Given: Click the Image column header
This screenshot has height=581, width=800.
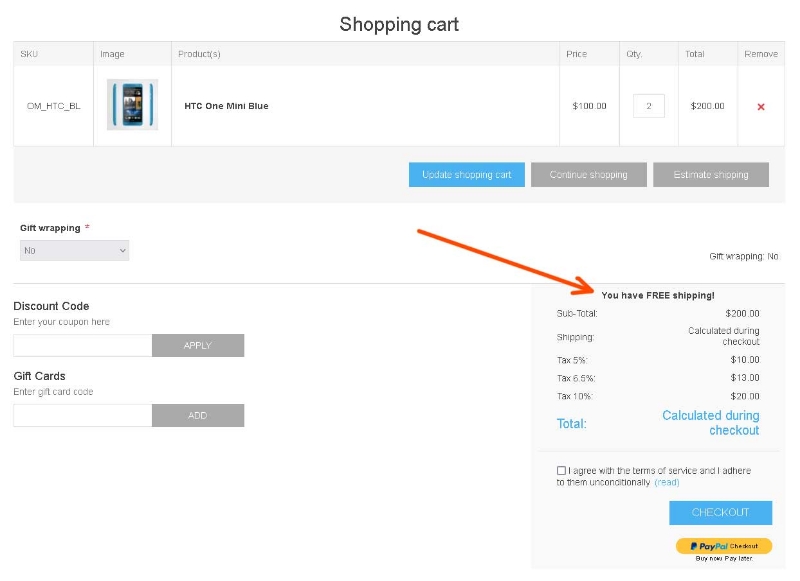Looking at the screenshot, I should point(112,54).
